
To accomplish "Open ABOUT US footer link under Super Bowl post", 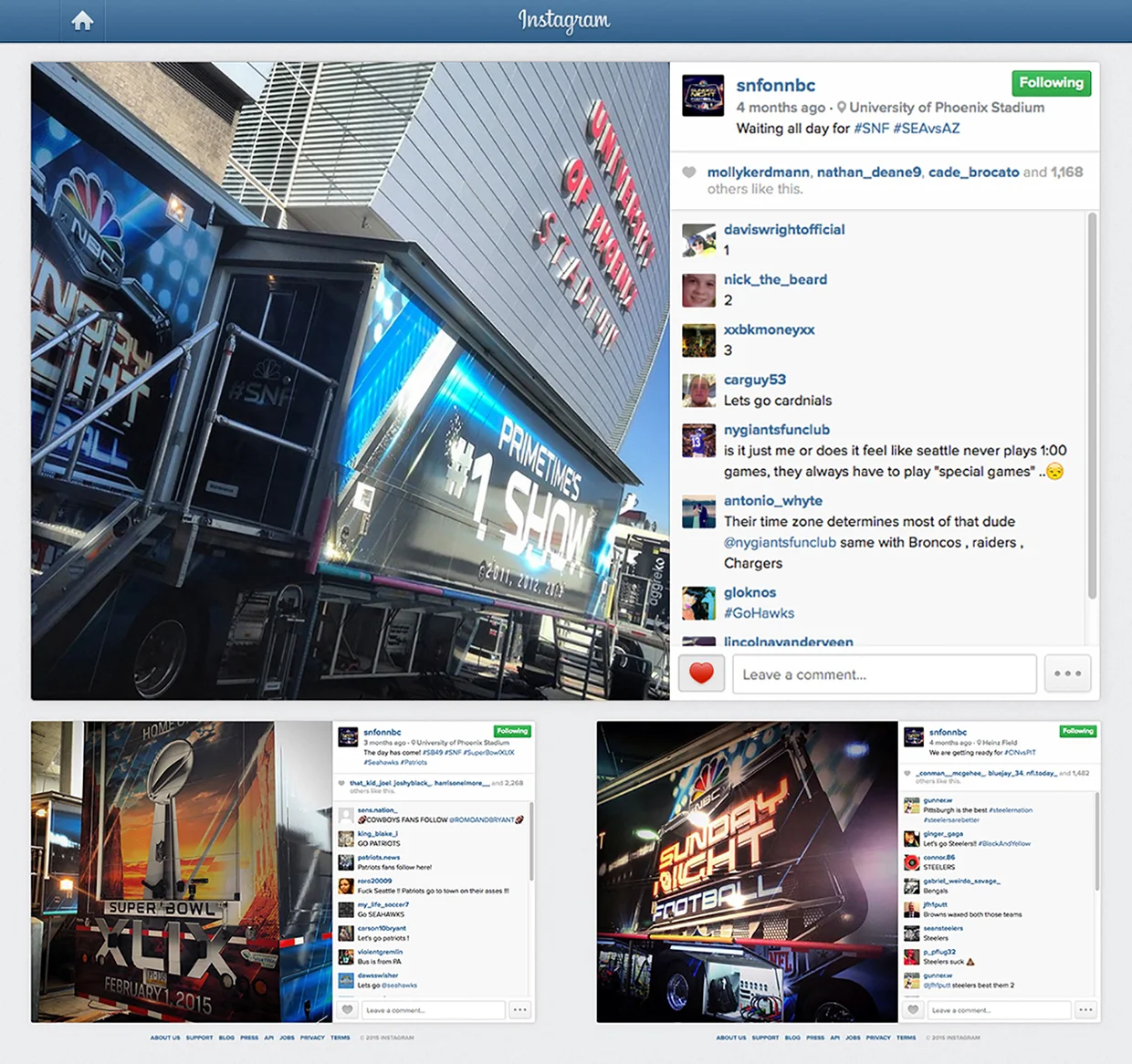I will (165, 1038).
